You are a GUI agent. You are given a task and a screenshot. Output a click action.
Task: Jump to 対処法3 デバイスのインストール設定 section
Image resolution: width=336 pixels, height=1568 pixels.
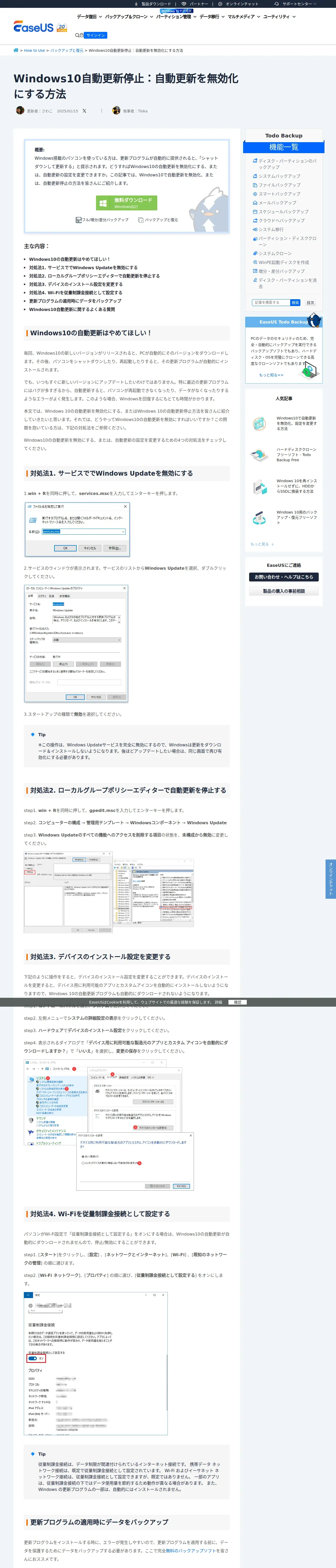76,284
